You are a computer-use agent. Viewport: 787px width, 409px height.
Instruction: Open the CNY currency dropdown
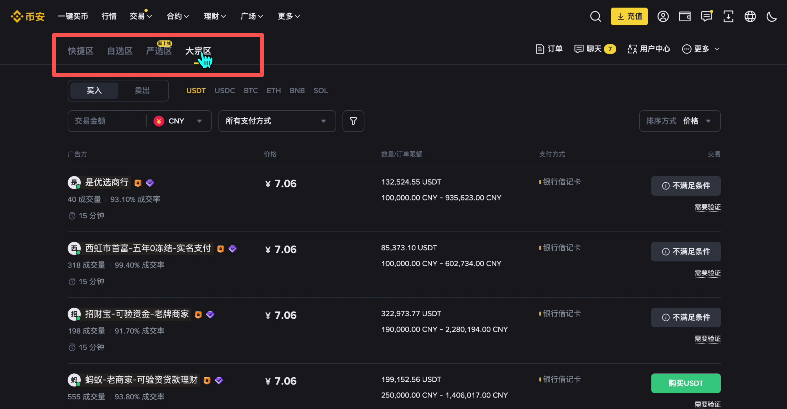181,121
